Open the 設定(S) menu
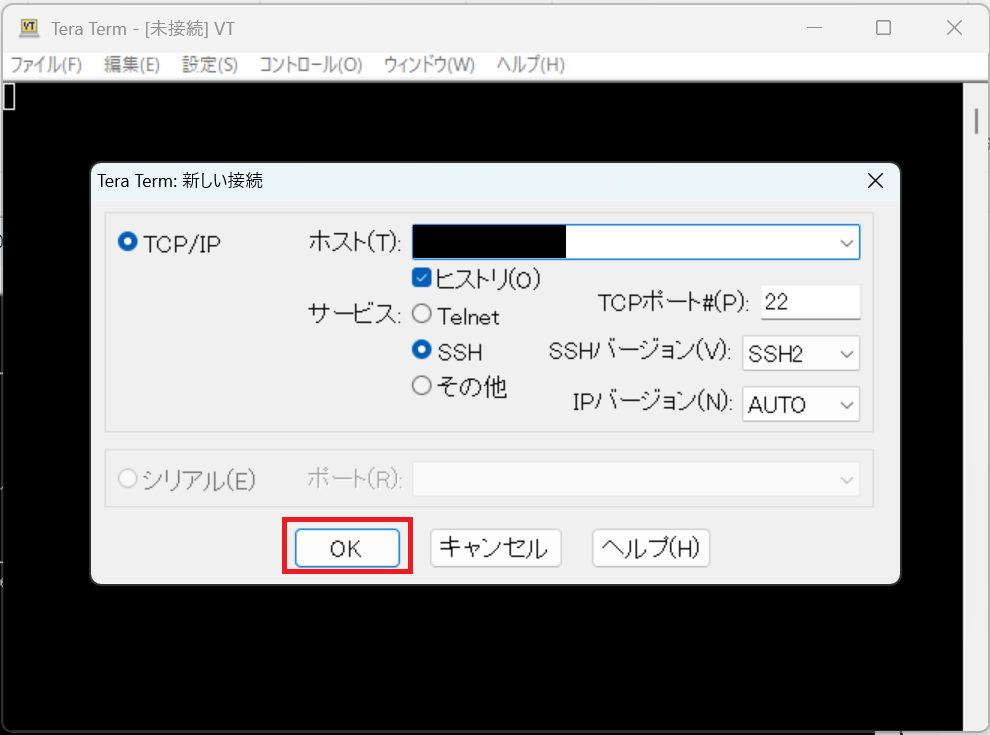The image size is (990, 735). pyautogui.click(x=210, y=65)
